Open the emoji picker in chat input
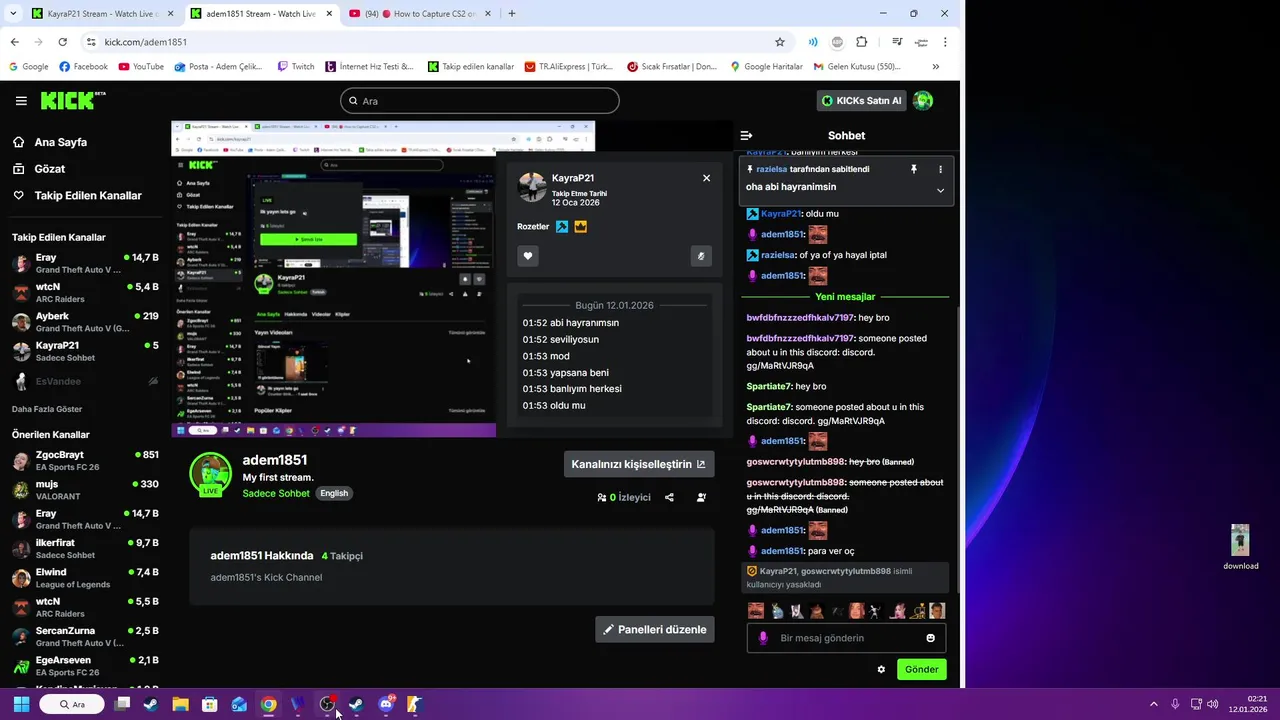 tap(931, 638)
